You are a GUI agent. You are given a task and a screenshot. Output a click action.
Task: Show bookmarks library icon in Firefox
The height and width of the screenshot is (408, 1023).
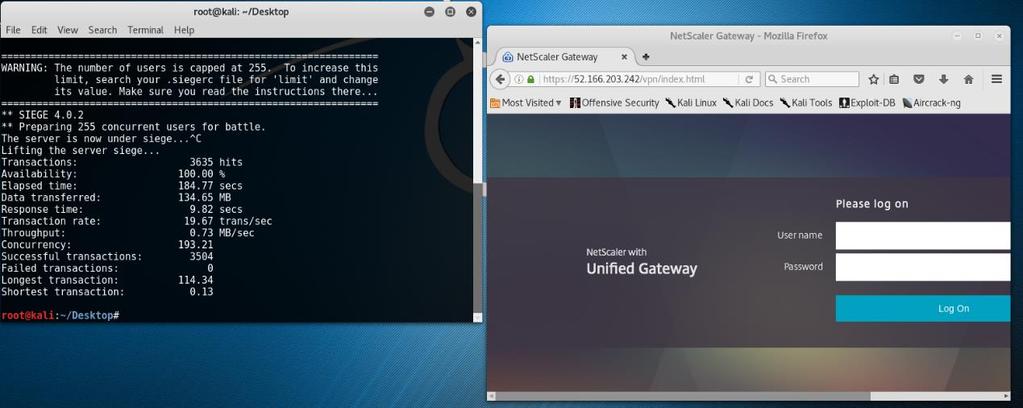(x=894, y=79)
